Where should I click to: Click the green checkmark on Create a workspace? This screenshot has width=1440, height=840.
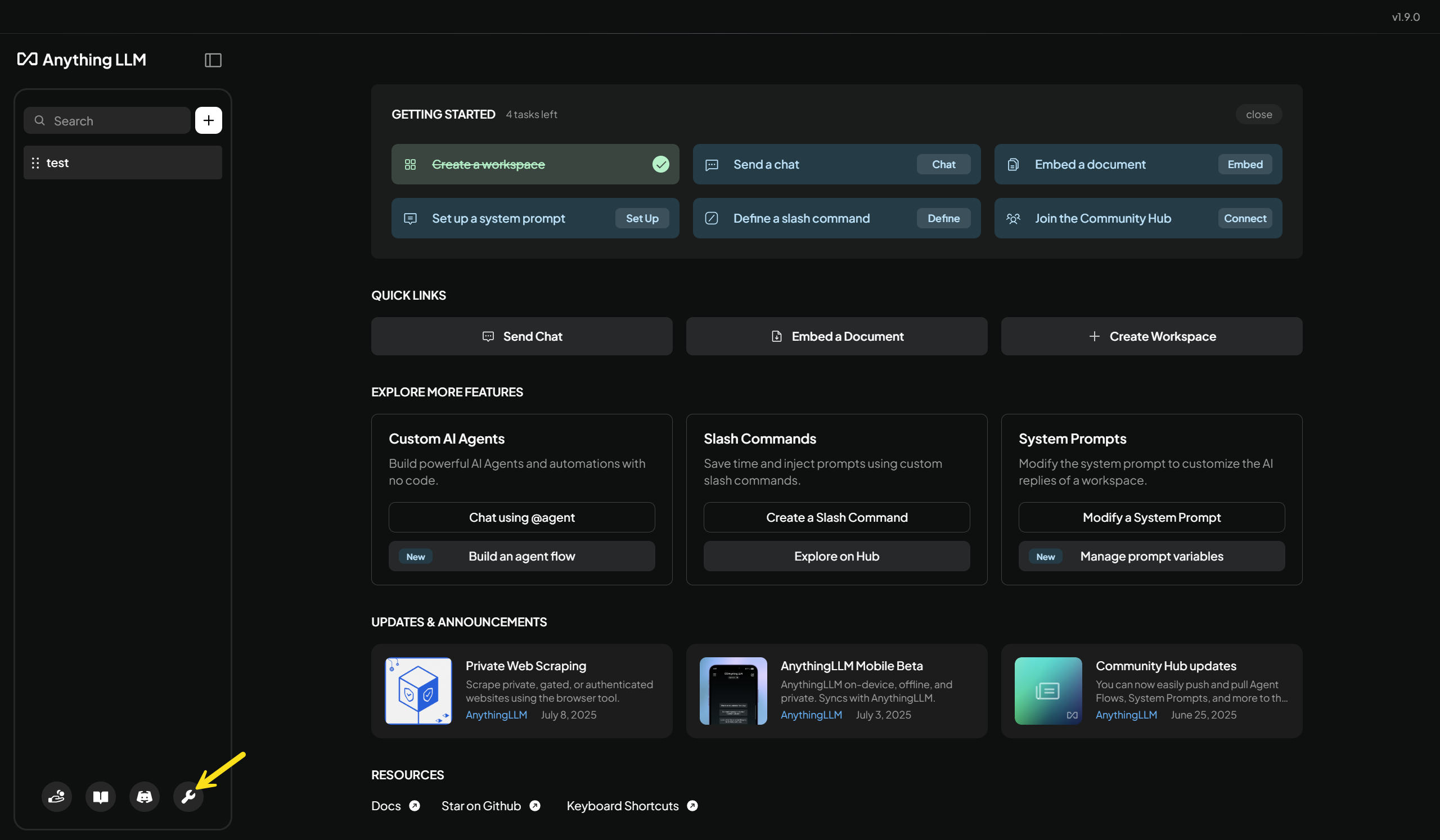pyautogui.click(x=660, y=165)
